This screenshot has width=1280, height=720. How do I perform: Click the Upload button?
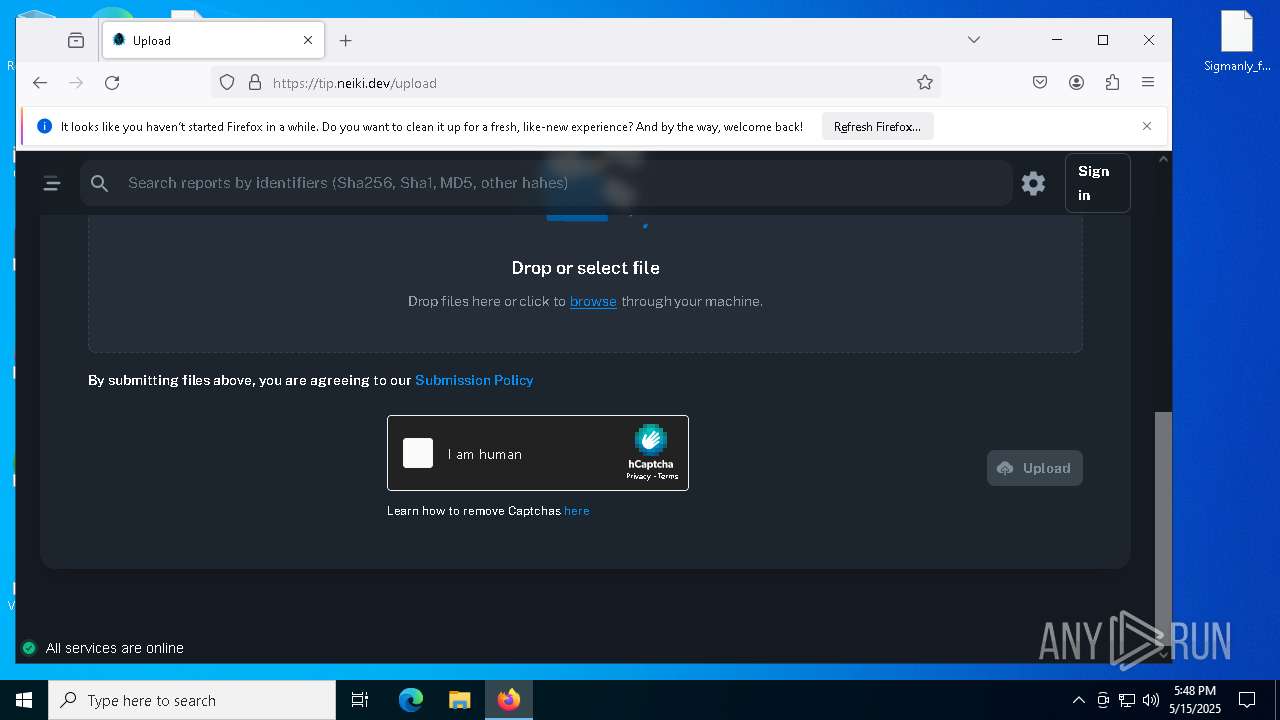pyautogui.click(x=1034, y=468)
